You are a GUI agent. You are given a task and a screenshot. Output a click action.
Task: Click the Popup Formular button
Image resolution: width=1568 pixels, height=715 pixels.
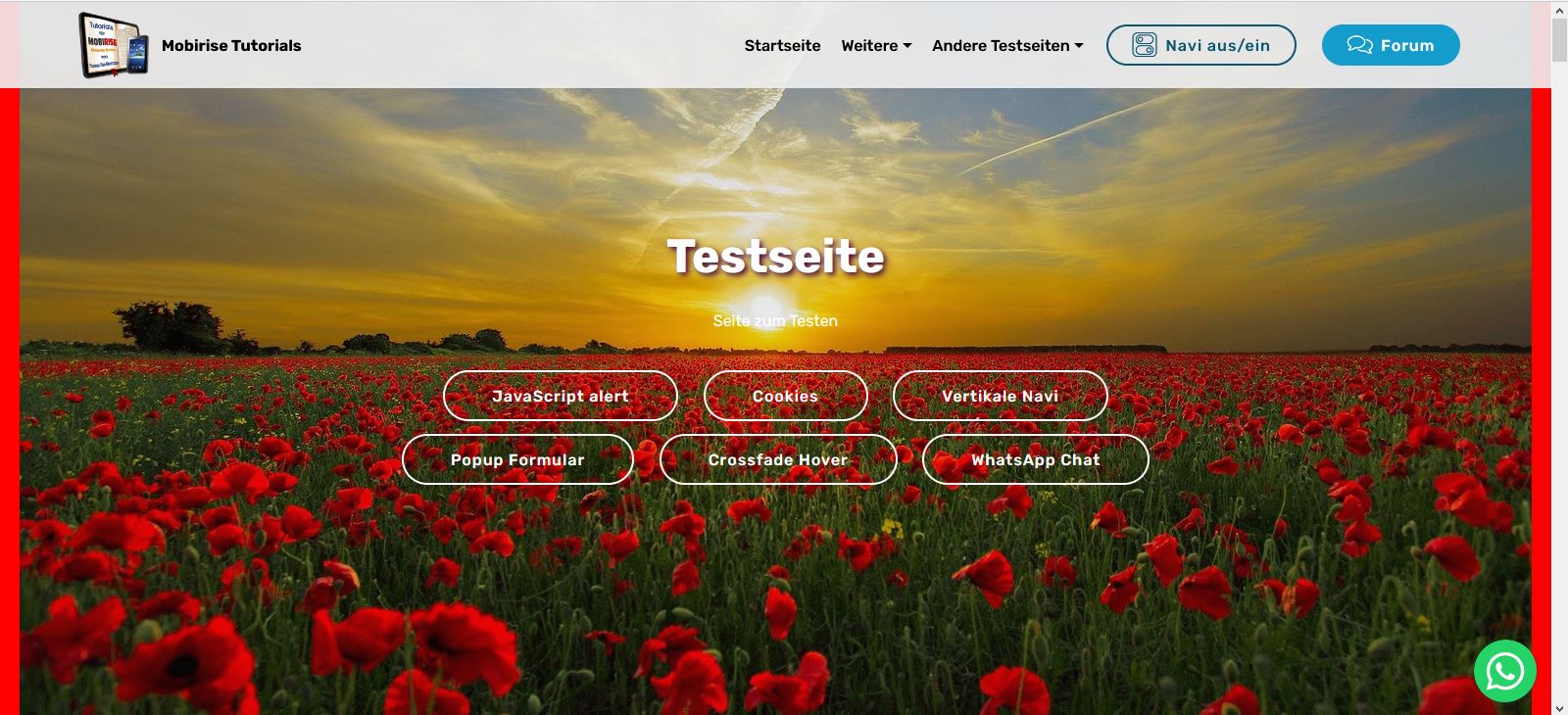point(517,459)
